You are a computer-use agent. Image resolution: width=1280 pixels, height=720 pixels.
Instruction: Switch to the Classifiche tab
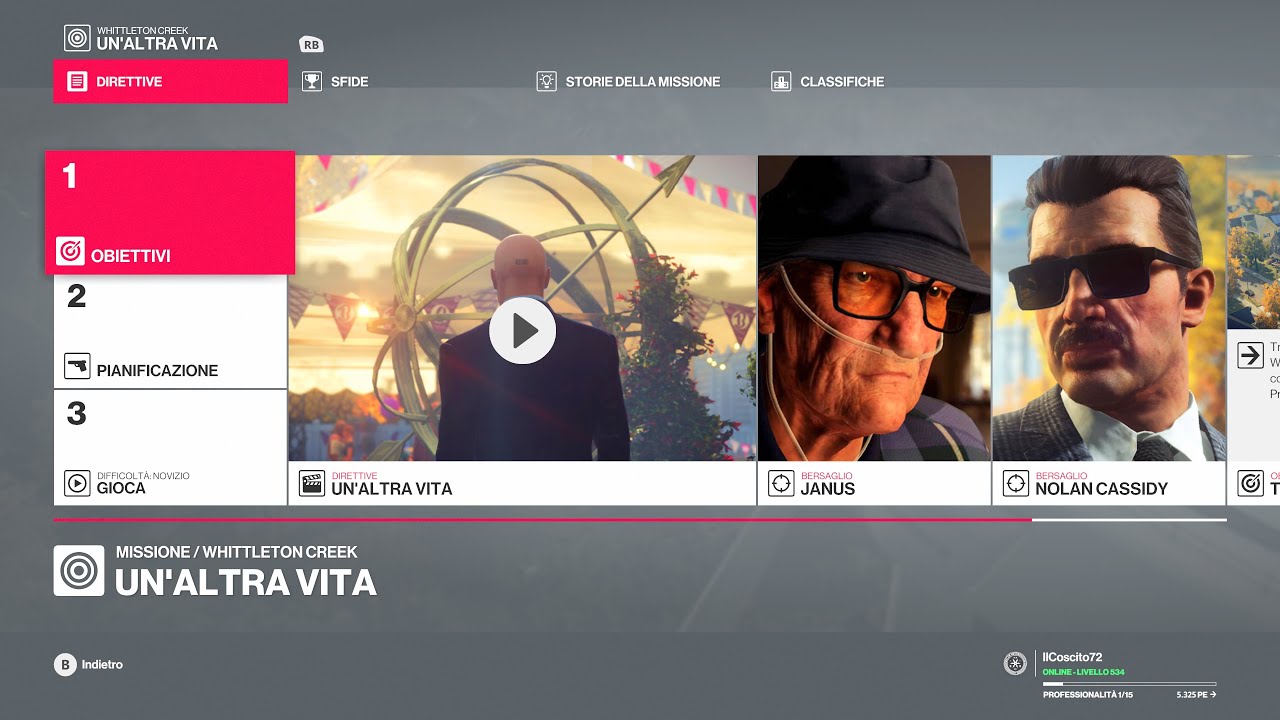point(827,82)
